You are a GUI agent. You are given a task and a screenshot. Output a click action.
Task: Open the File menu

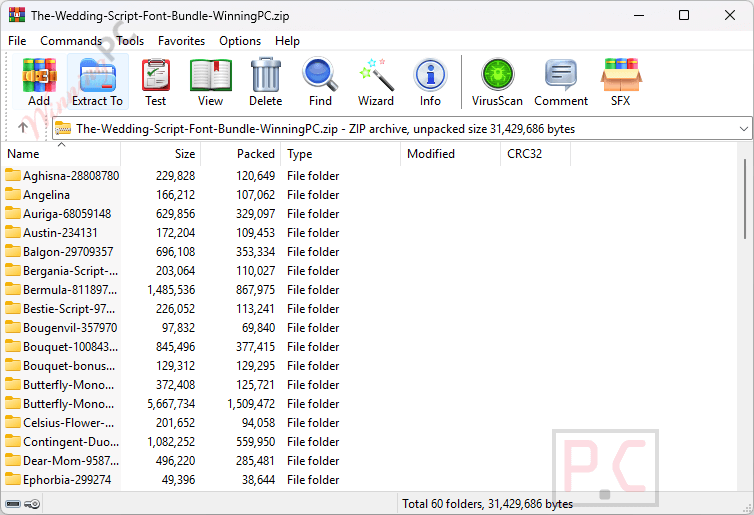(x=17, y=41)
